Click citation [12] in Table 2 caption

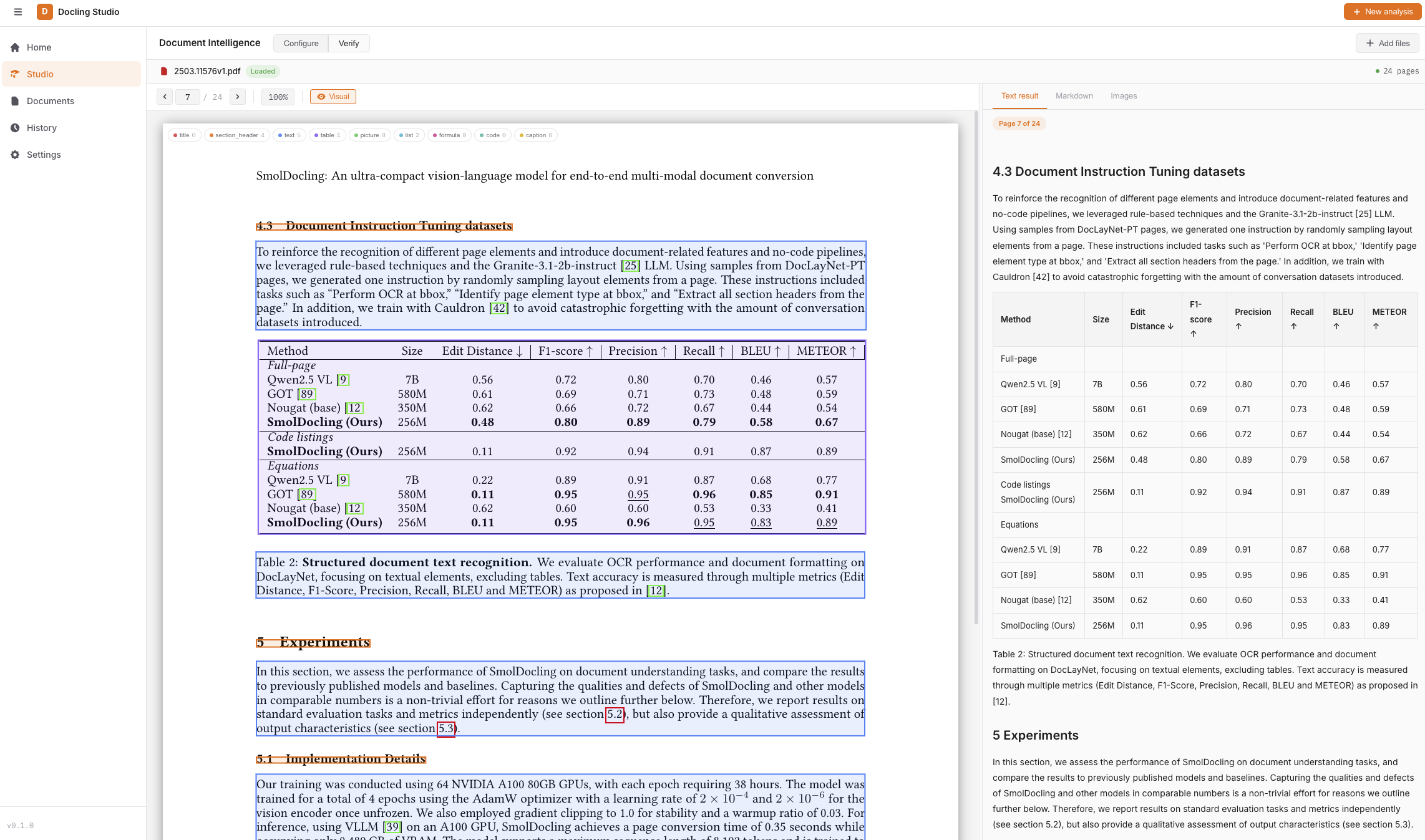[x=656, y=591]
